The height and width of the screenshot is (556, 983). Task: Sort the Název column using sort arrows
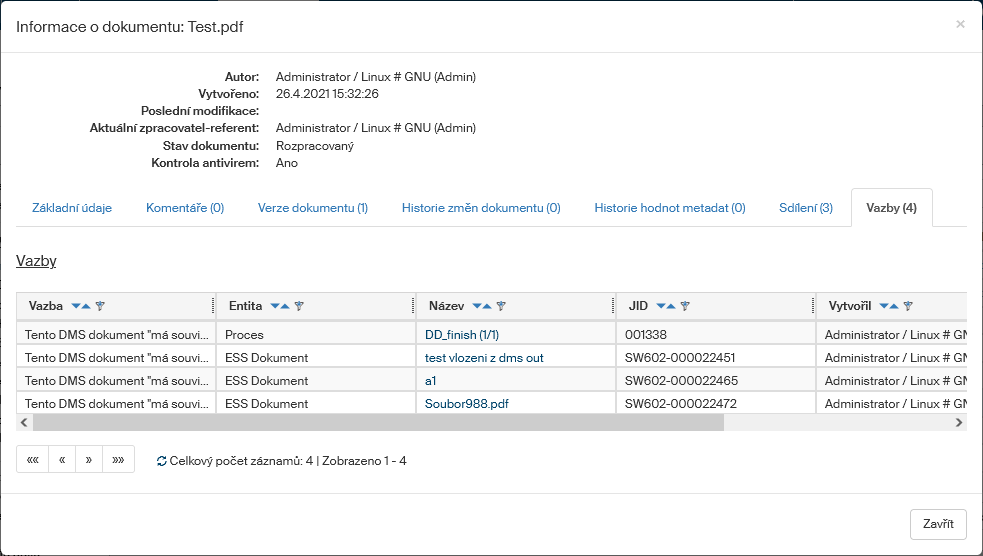482,307
